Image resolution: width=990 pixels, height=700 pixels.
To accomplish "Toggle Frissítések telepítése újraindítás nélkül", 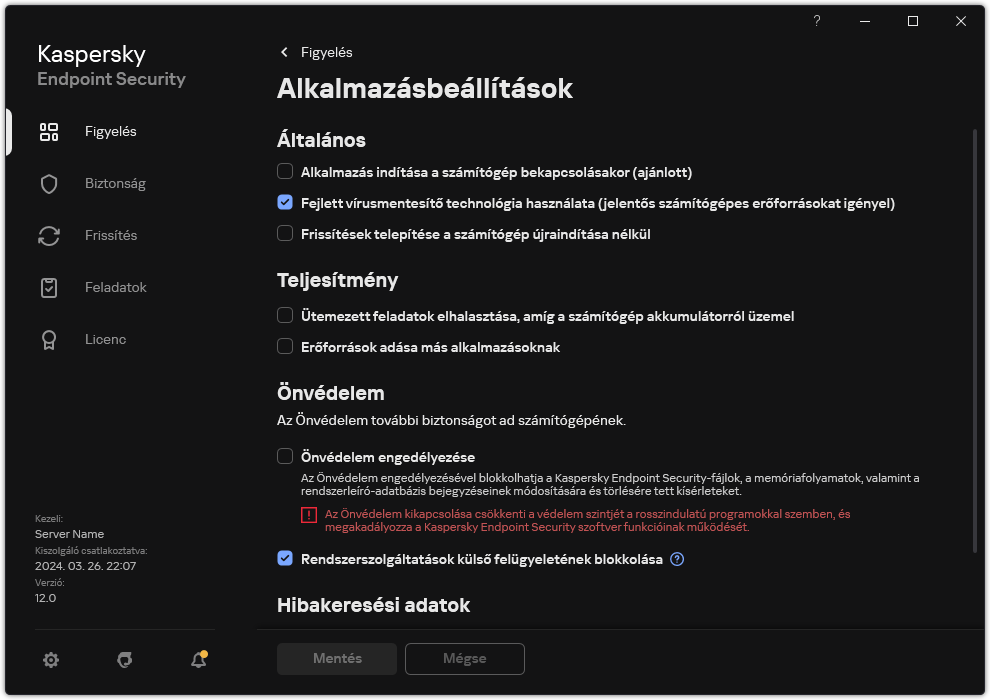I will coord(285,233).
